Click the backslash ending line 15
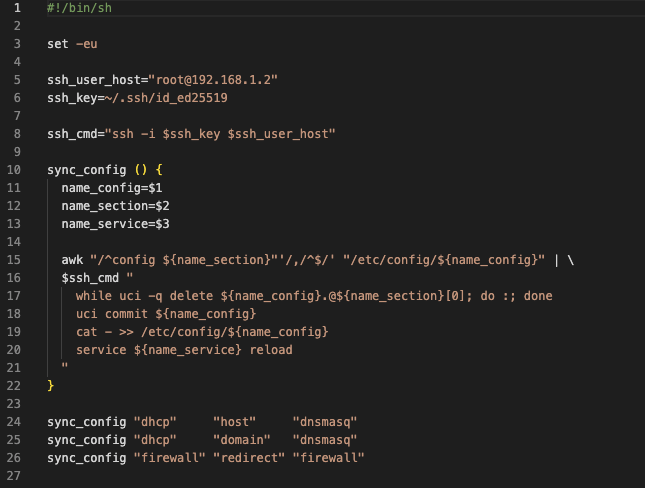This screenshot has height=488, width=645. (571, 260)
